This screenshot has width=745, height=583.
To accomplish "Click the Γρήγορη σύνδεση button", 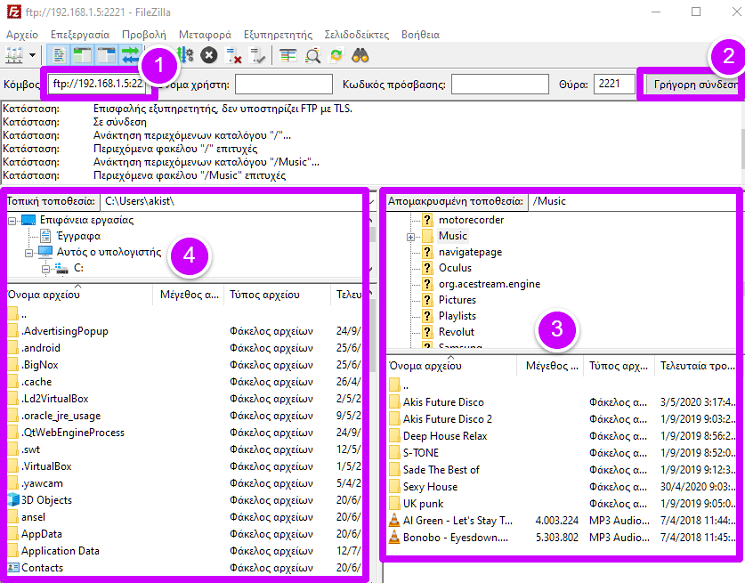I will coord(694,85).
